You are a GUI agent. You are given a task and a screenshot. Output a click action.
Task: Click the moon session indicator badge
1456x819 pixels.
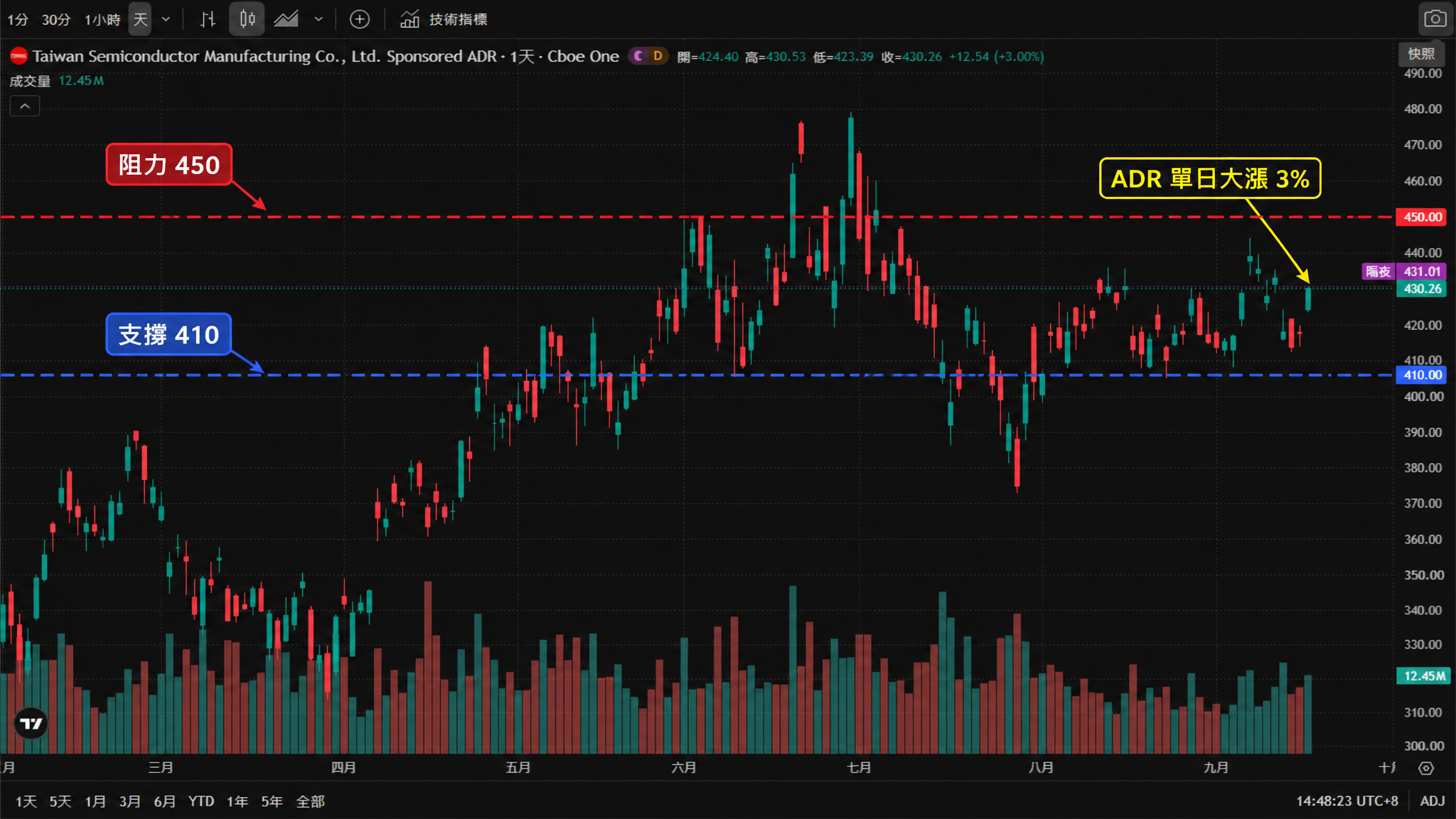coord(638,56)
